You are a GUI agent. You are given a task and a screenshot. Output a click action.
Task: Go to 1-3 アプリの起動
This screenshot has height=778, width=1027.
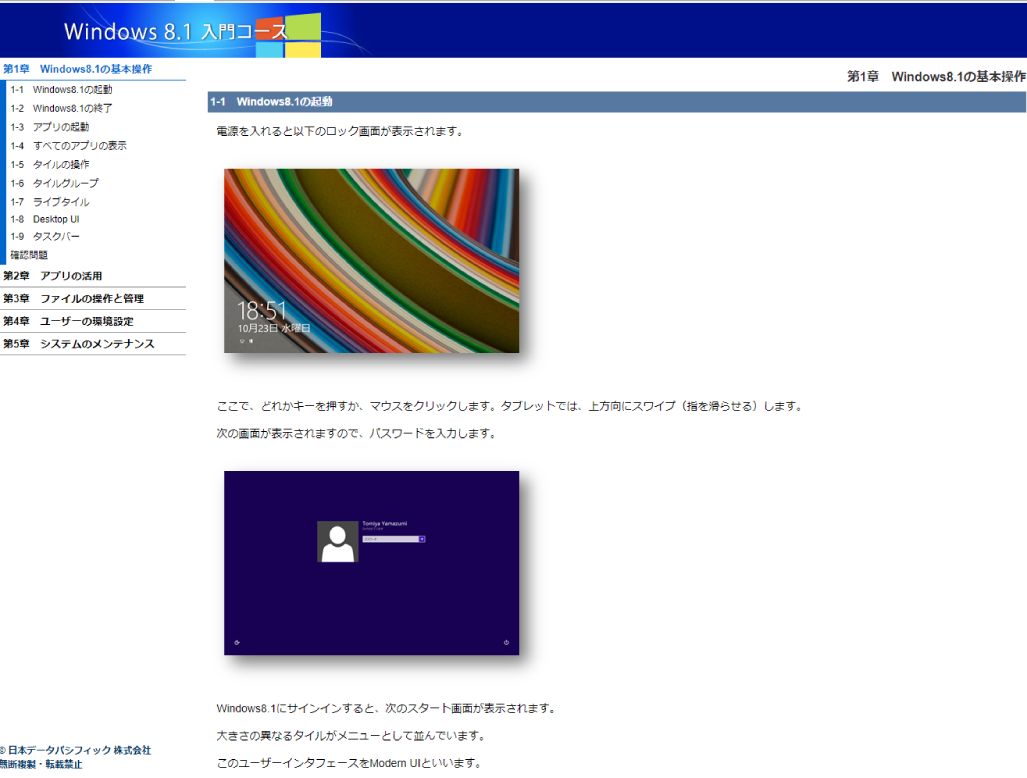(x=50, y=127)
